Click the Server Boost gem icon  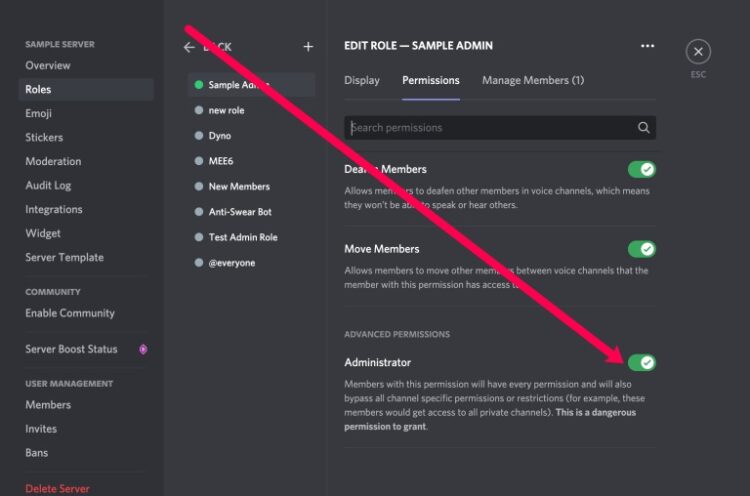pyautogui.click(x=143, y=349)
